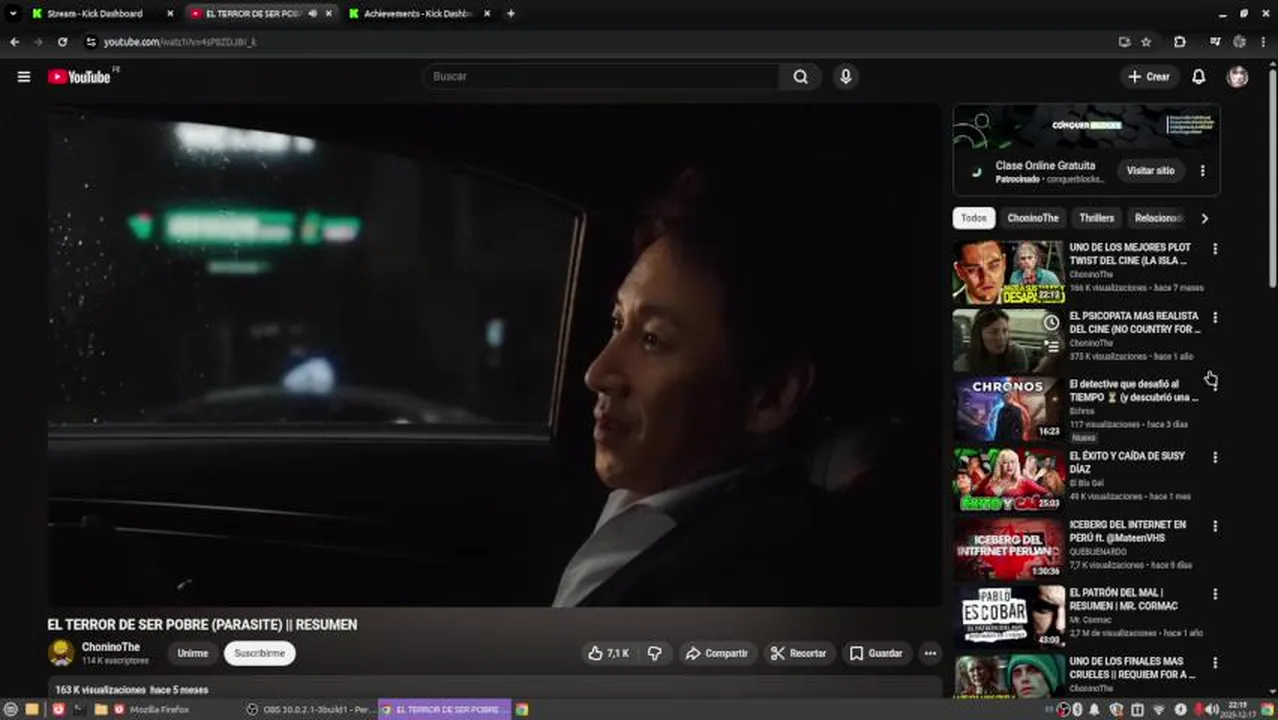The height and width of the screenshot is (720, 1278).
Task: Open options for SUSY DÍAZ video
Action: tap(1215, 457)
